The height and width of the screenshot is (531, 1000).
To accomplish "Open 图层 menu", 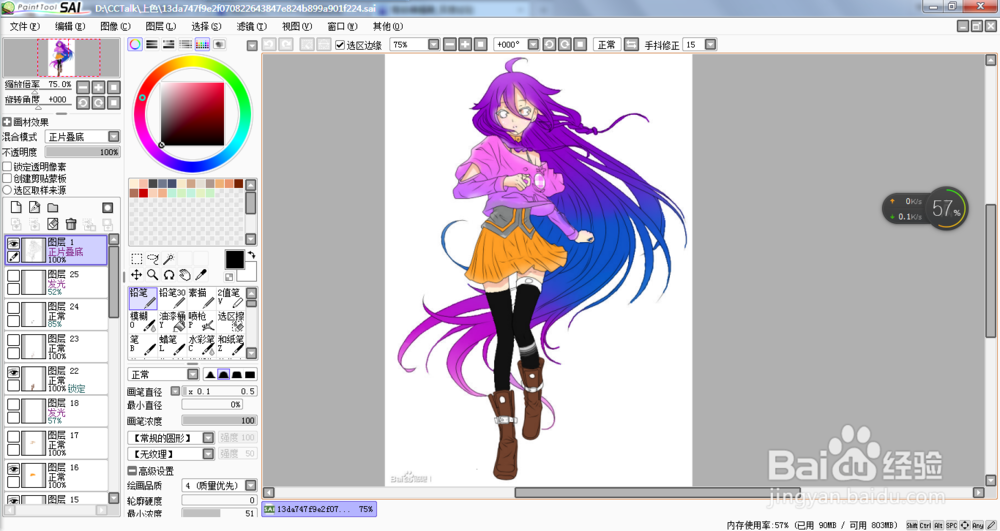I will click(160, 26).
